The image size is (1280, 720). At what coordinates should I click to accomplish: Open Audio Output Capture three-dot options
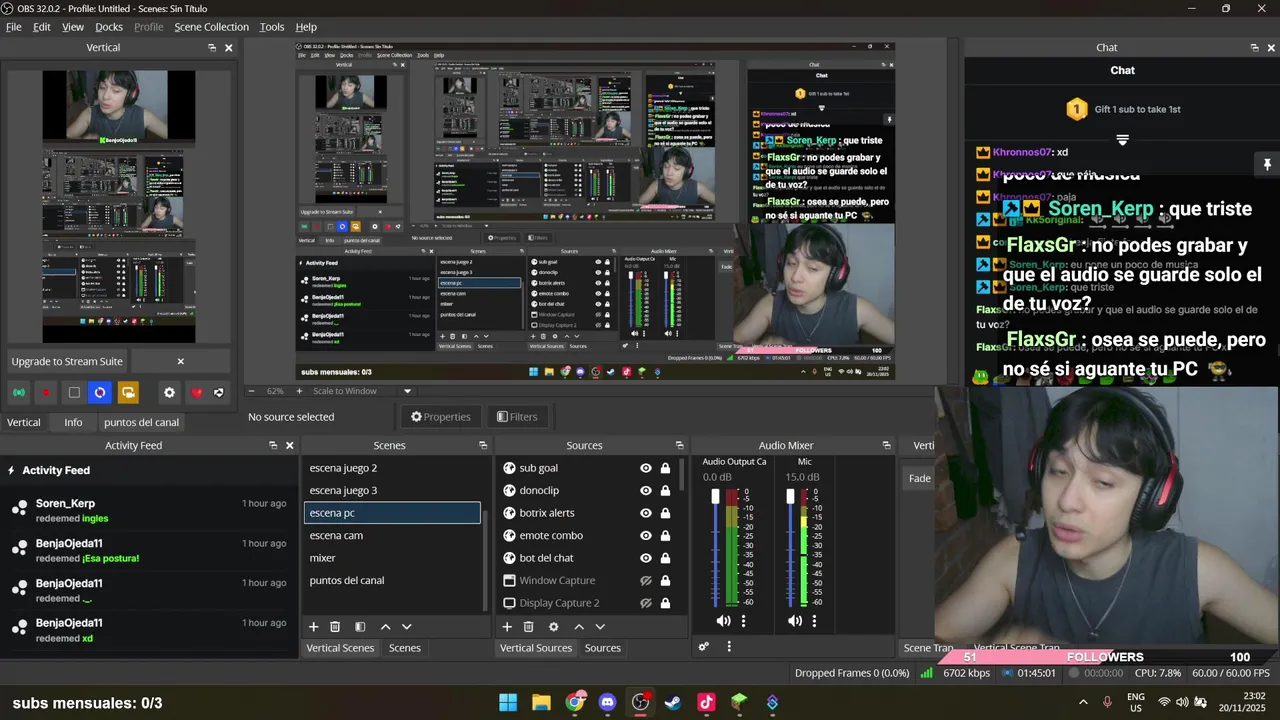coord(743,621)
